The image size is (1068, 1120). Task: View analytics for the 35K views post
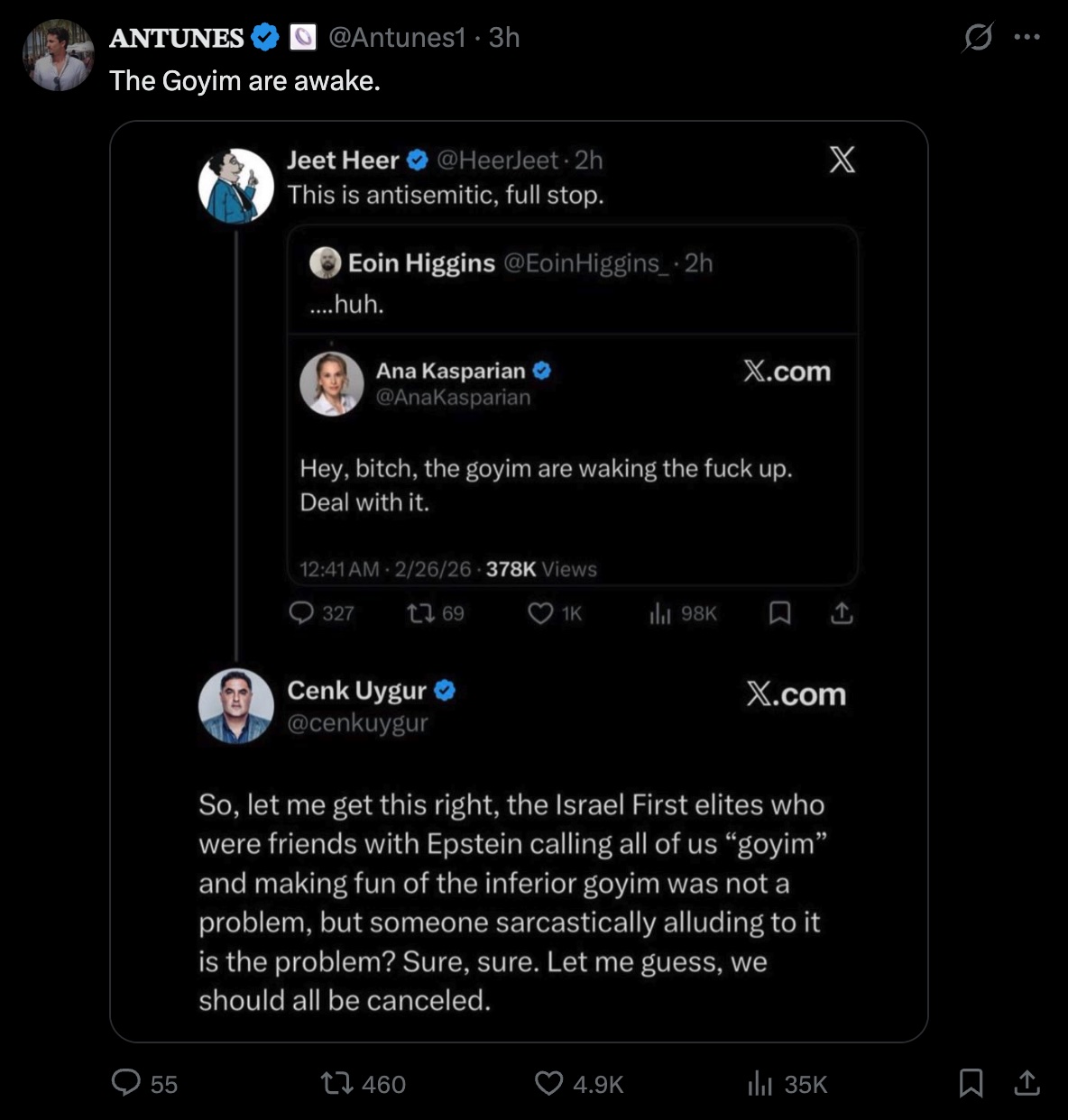[x=760, y=1082]
